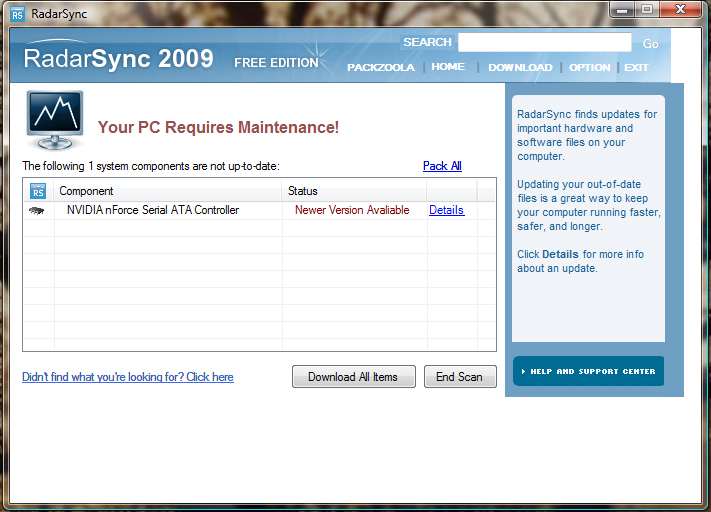Open the PACKZOOLA menu item

[380, 68]
